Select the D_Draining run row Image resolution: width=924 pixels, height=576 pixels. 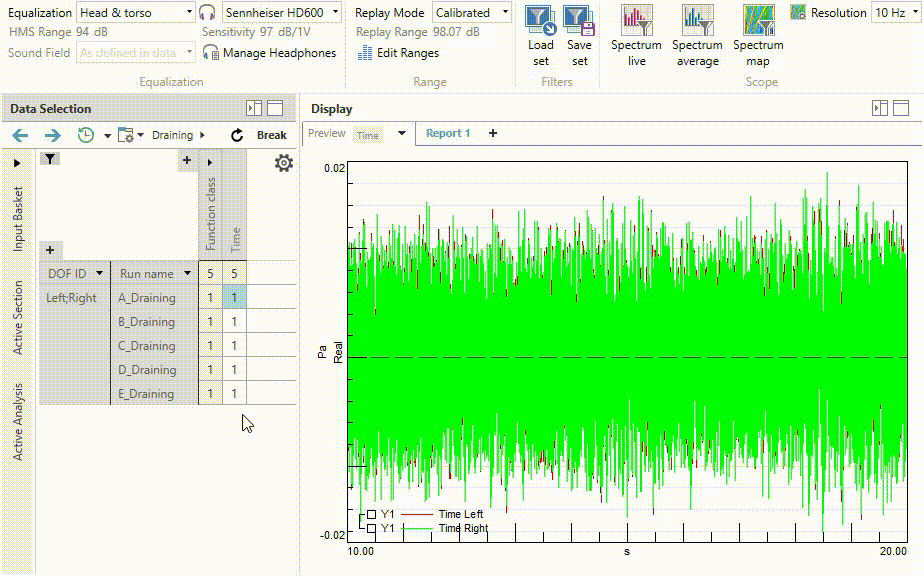(x=154, y=370)
